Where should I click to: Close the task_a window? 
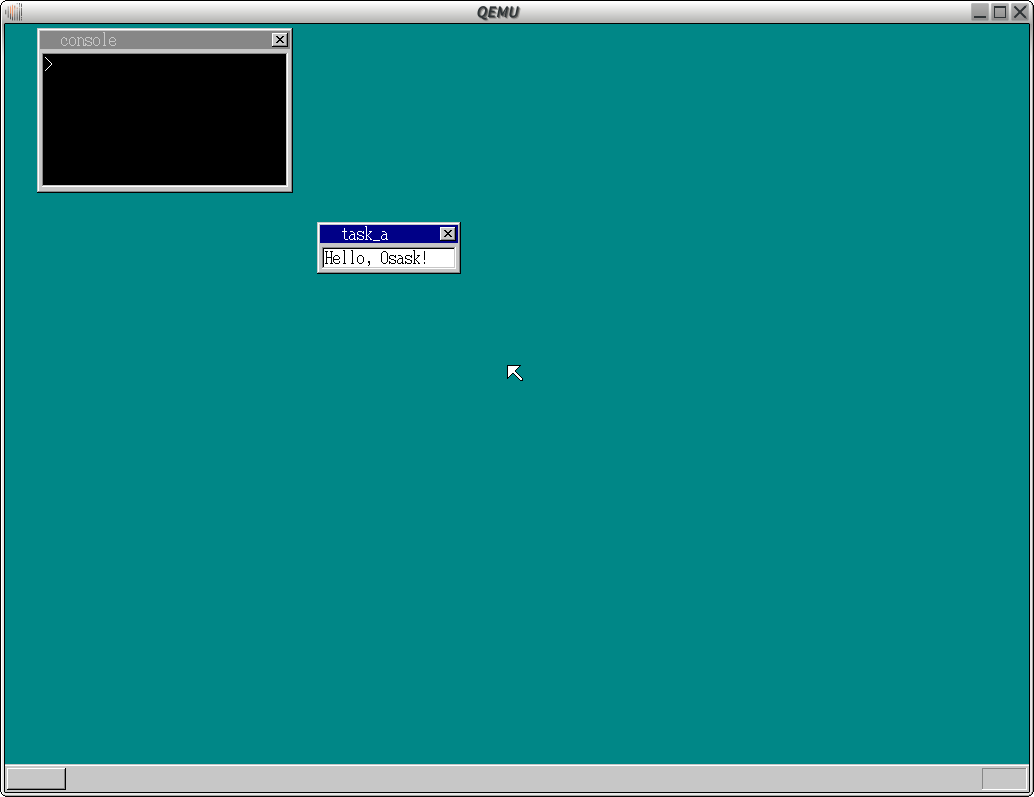click(447, 234)
